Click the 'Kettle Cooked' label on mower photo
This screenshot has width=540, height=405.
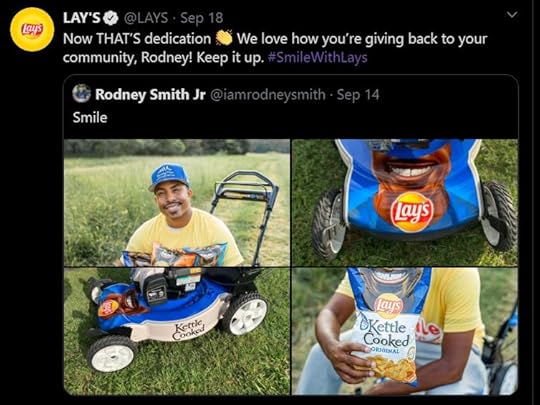(x=189, y=330)
